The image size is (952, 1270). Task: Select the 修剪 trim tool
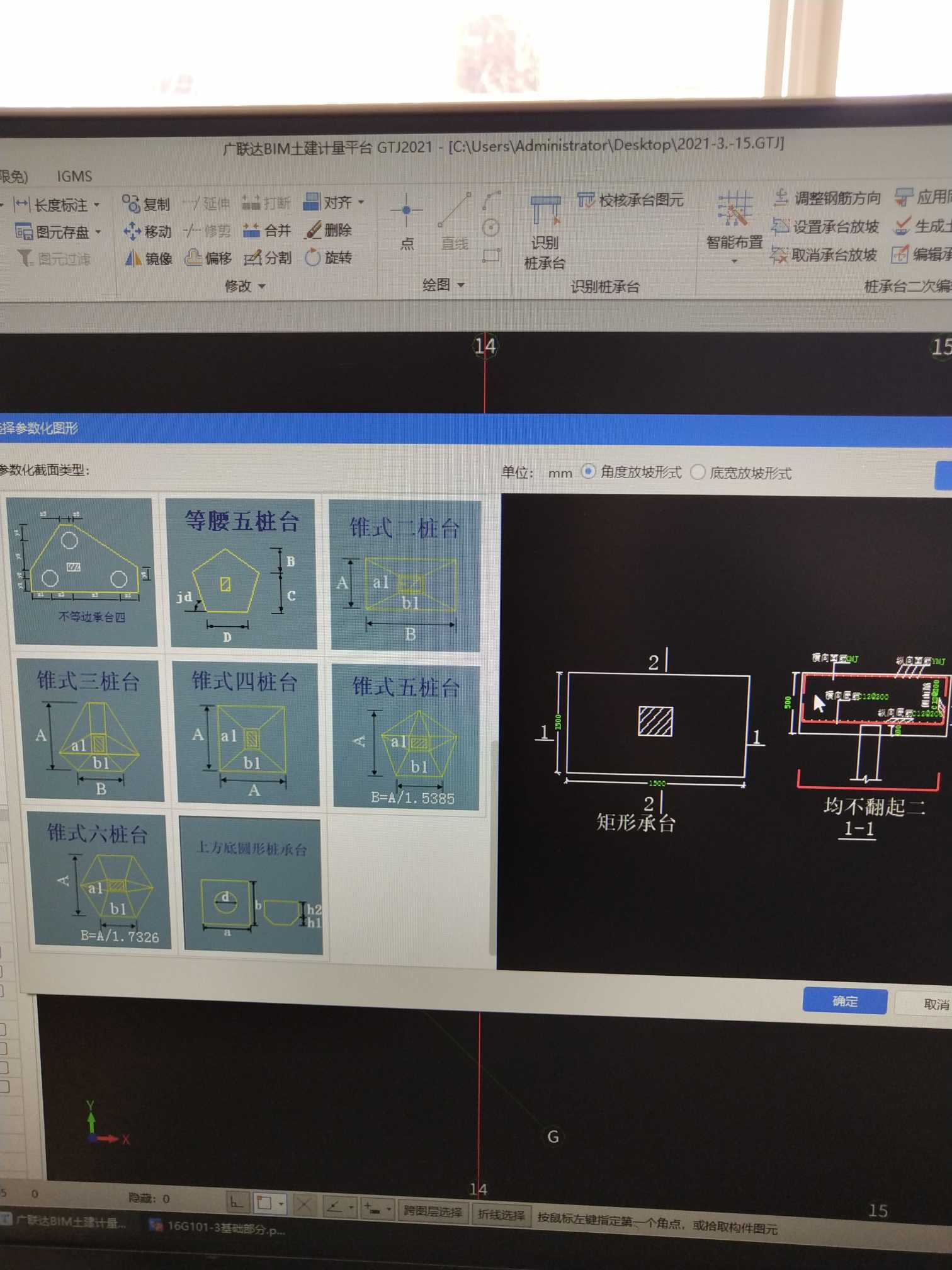[x=207, y=231]
